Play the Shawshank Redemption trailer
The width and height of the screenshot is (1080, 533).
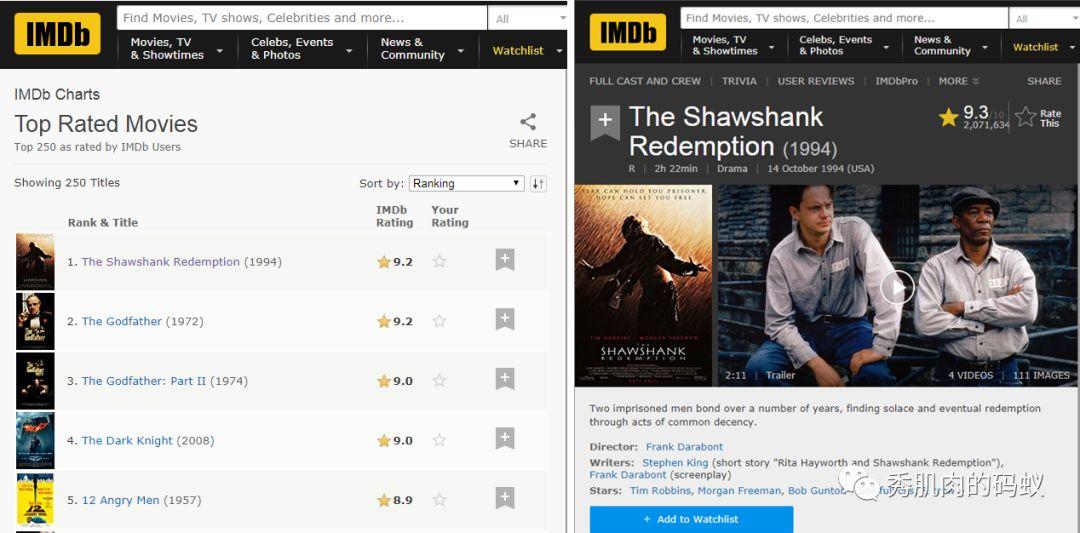coord(897,287)
